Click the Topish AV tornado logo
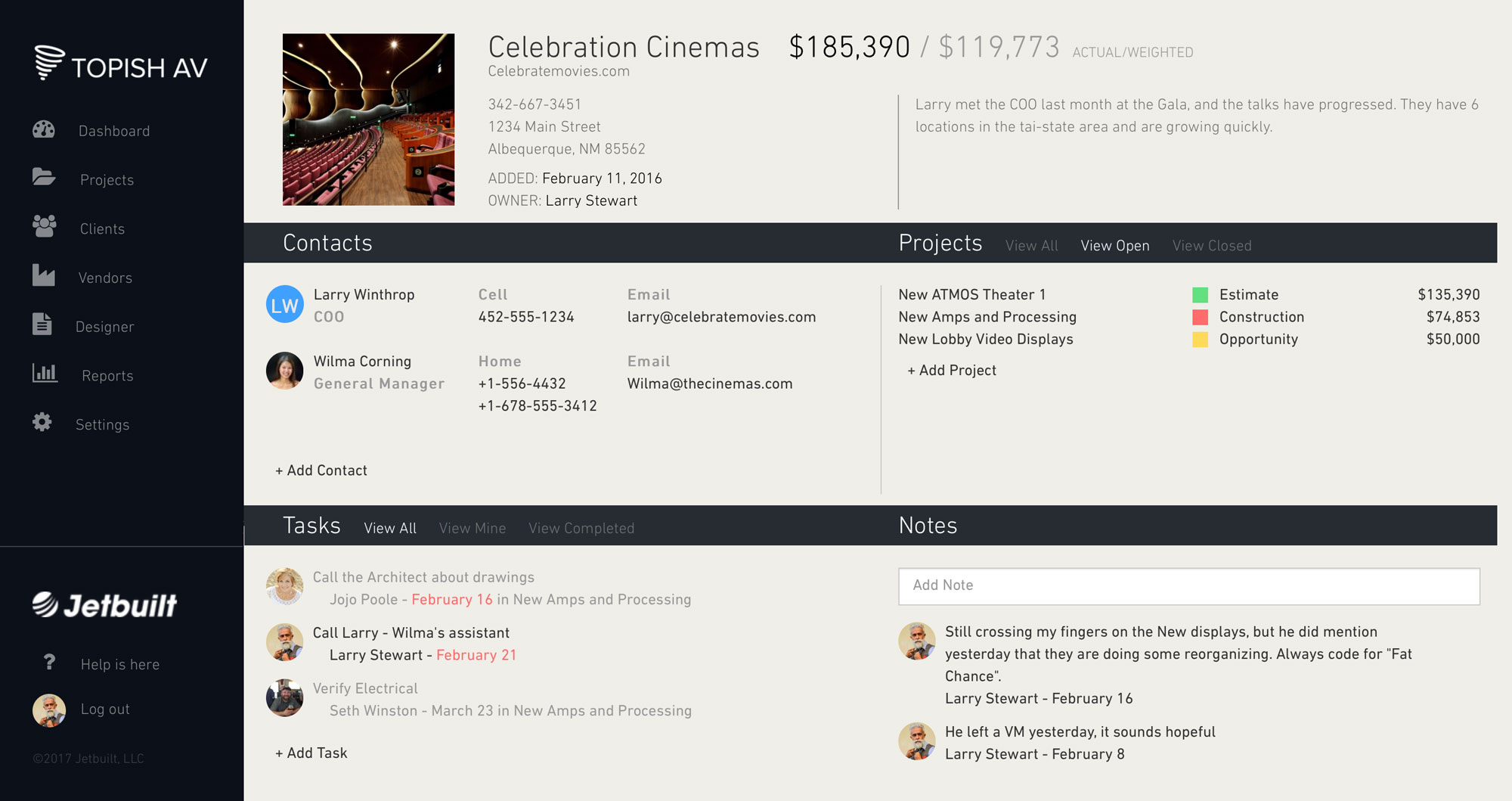Image resolution: width=1512 pixels, height=801 pixels. [49, 62]
